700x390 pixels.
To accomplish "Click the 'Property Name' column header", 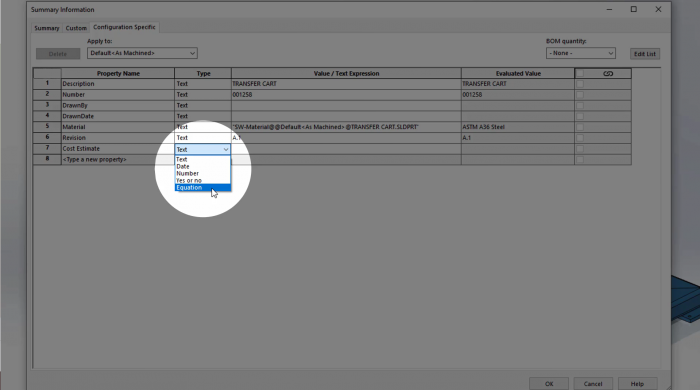I will pos(118,73).
